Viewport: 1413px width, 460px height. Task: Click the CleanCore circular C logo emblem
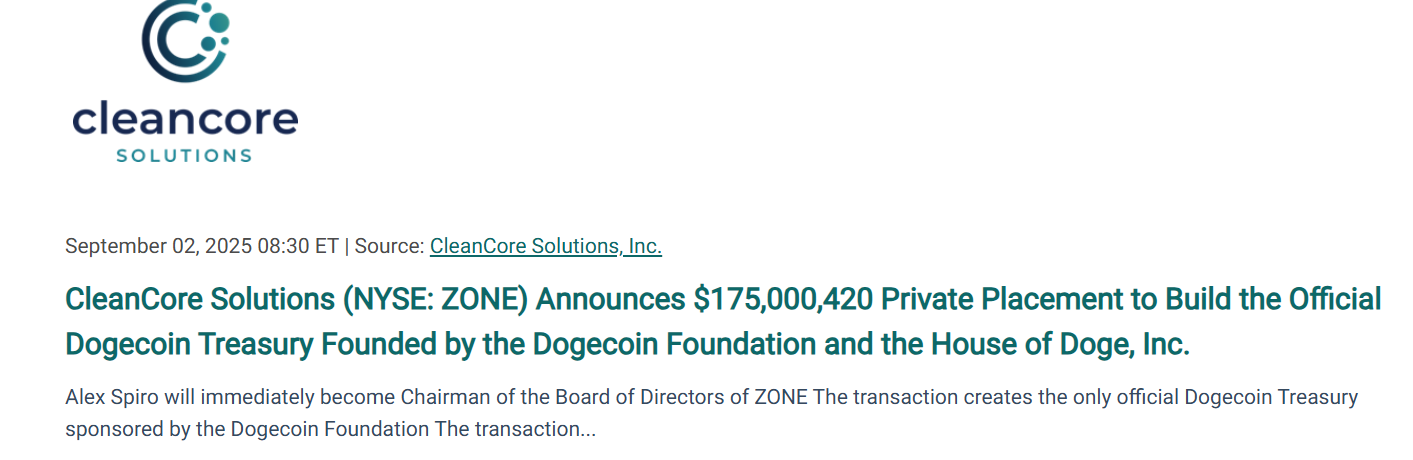coord(186,38)
